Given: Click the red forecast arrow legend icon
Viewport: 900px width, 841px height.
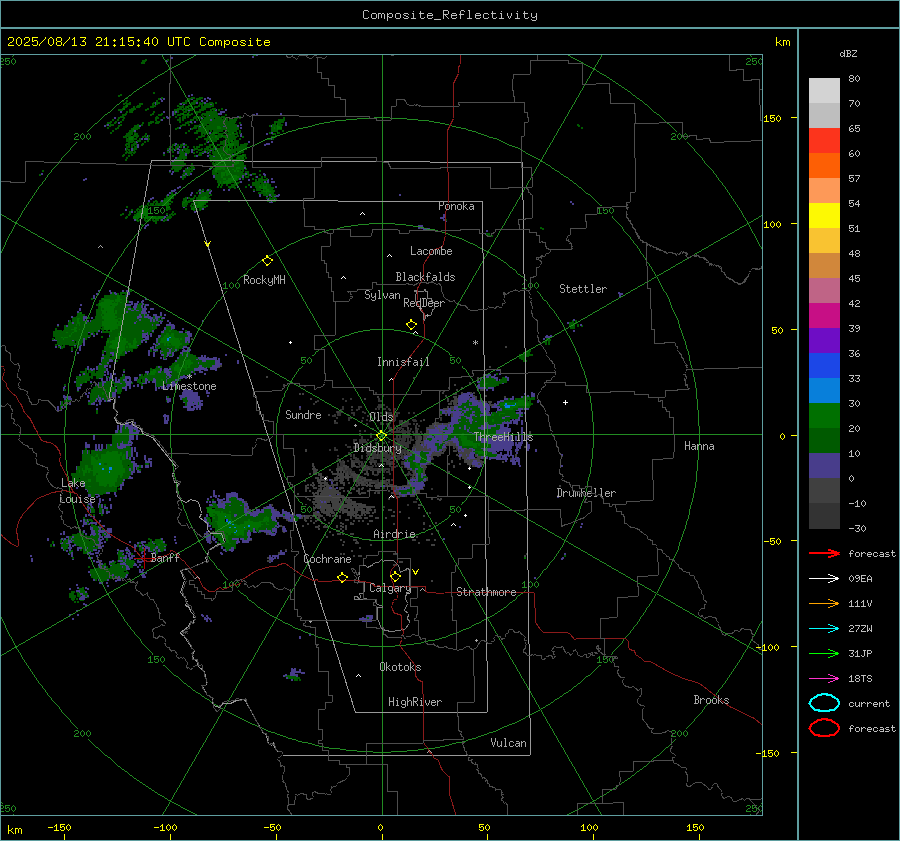Looking at the screenshot, I should [824, 553].
